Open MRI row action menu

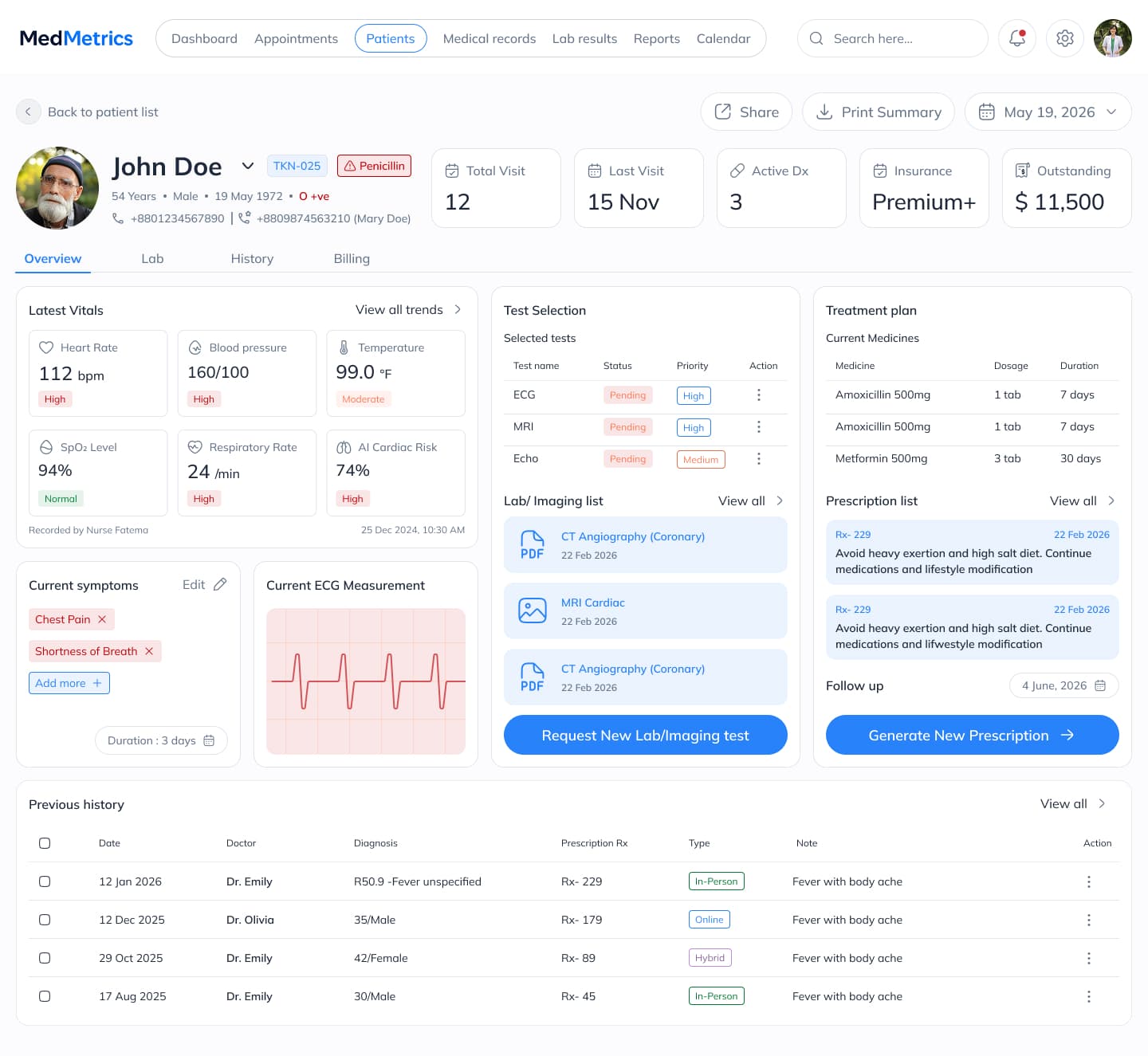click(x=758, y=426)
